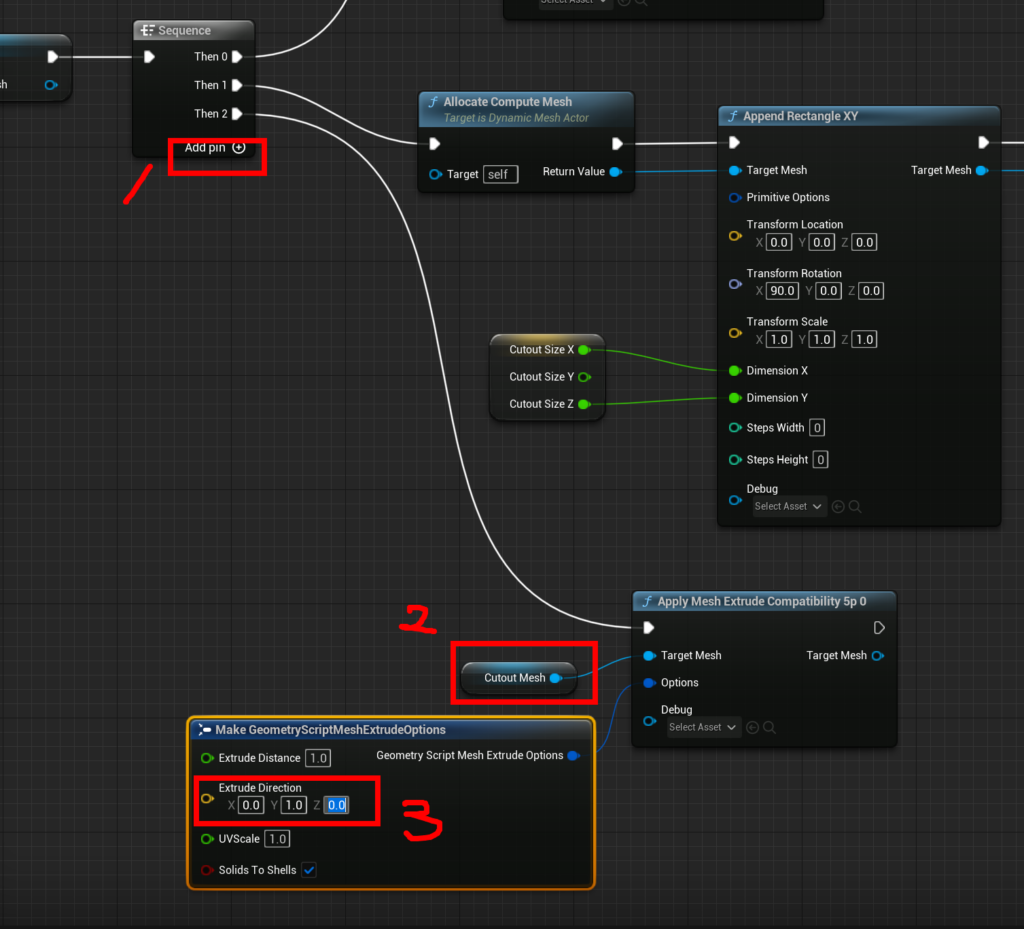
Task: Click the self value box beside Target
Action: [x=500, y=174]
